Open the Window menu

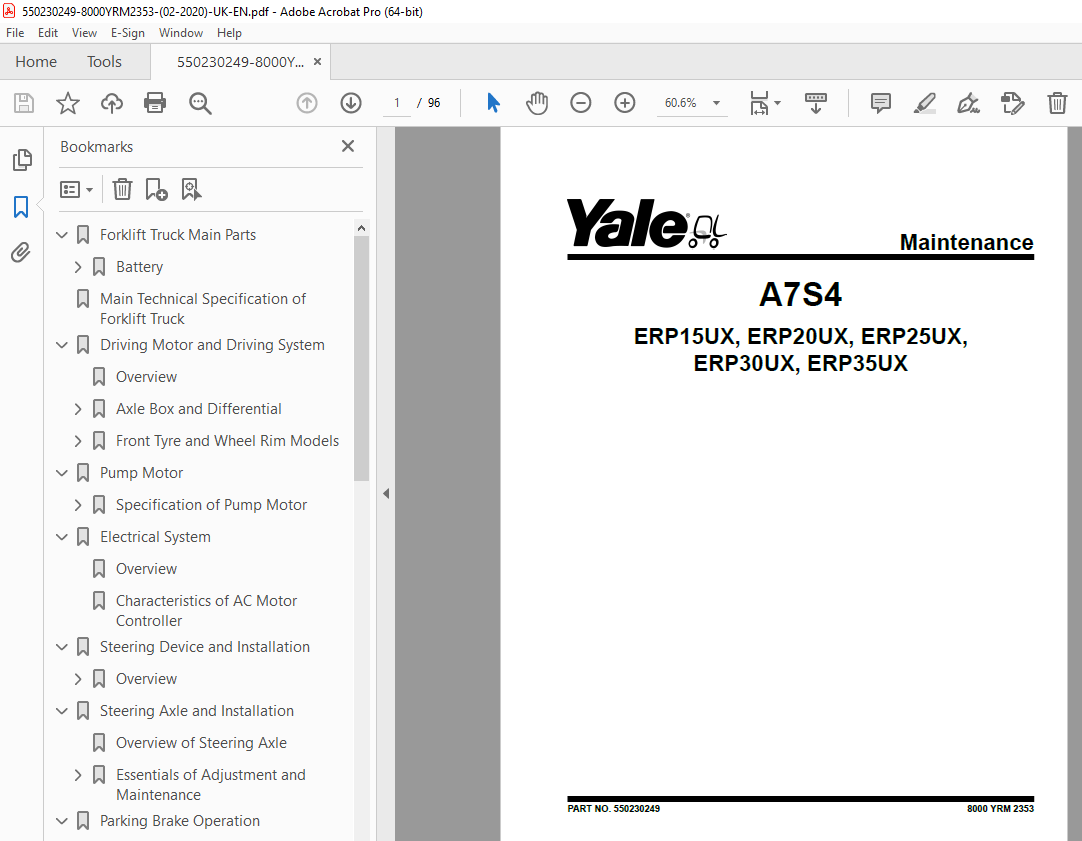(x=181, y=32)
